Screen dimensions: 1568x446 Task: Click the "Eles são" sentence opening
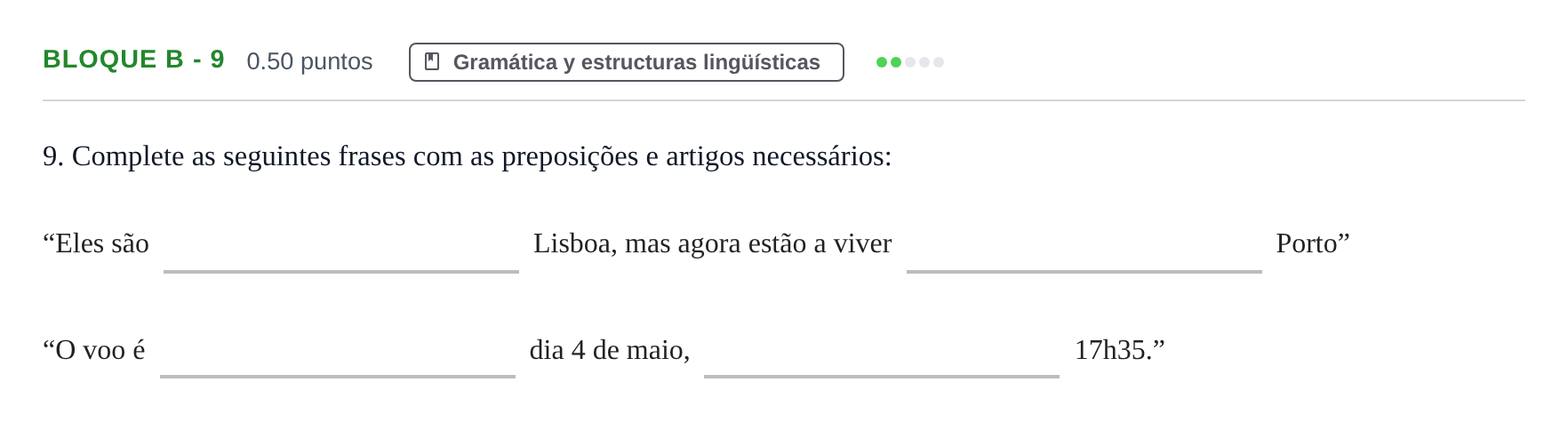(x=101, y=243)
